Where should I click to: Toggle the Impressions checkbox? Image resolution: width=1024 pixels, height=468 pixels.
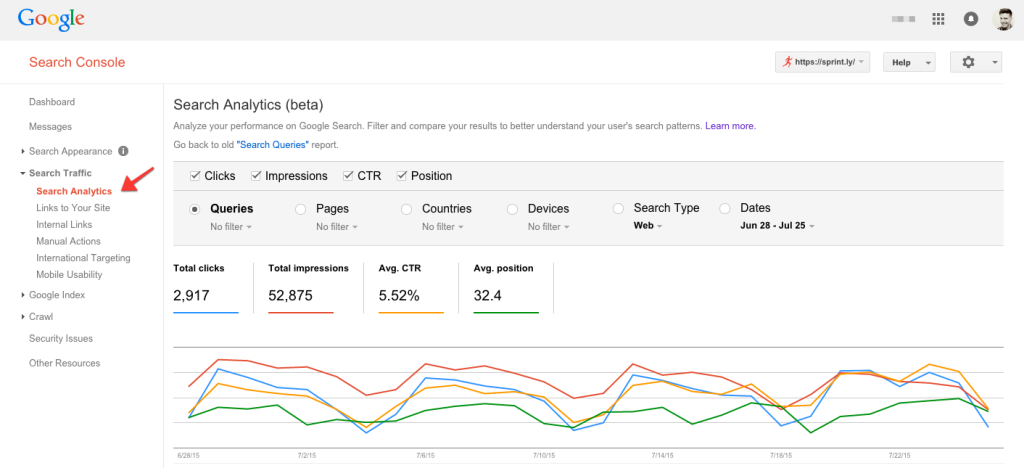pyautogui.click(x=256, y=176)
